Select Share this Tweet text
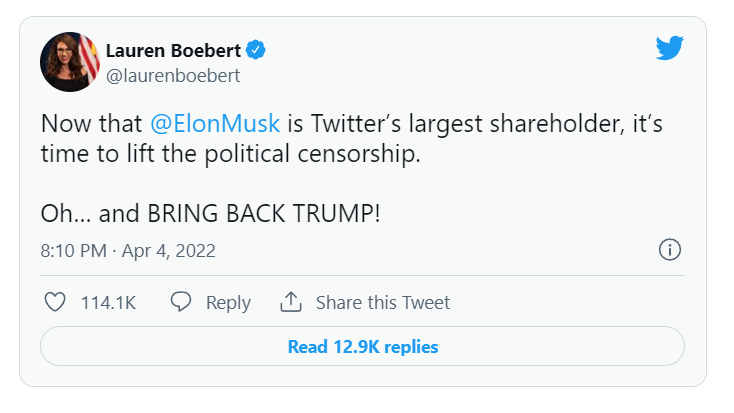This screenshot has height=413, width=734. point(382,302)
